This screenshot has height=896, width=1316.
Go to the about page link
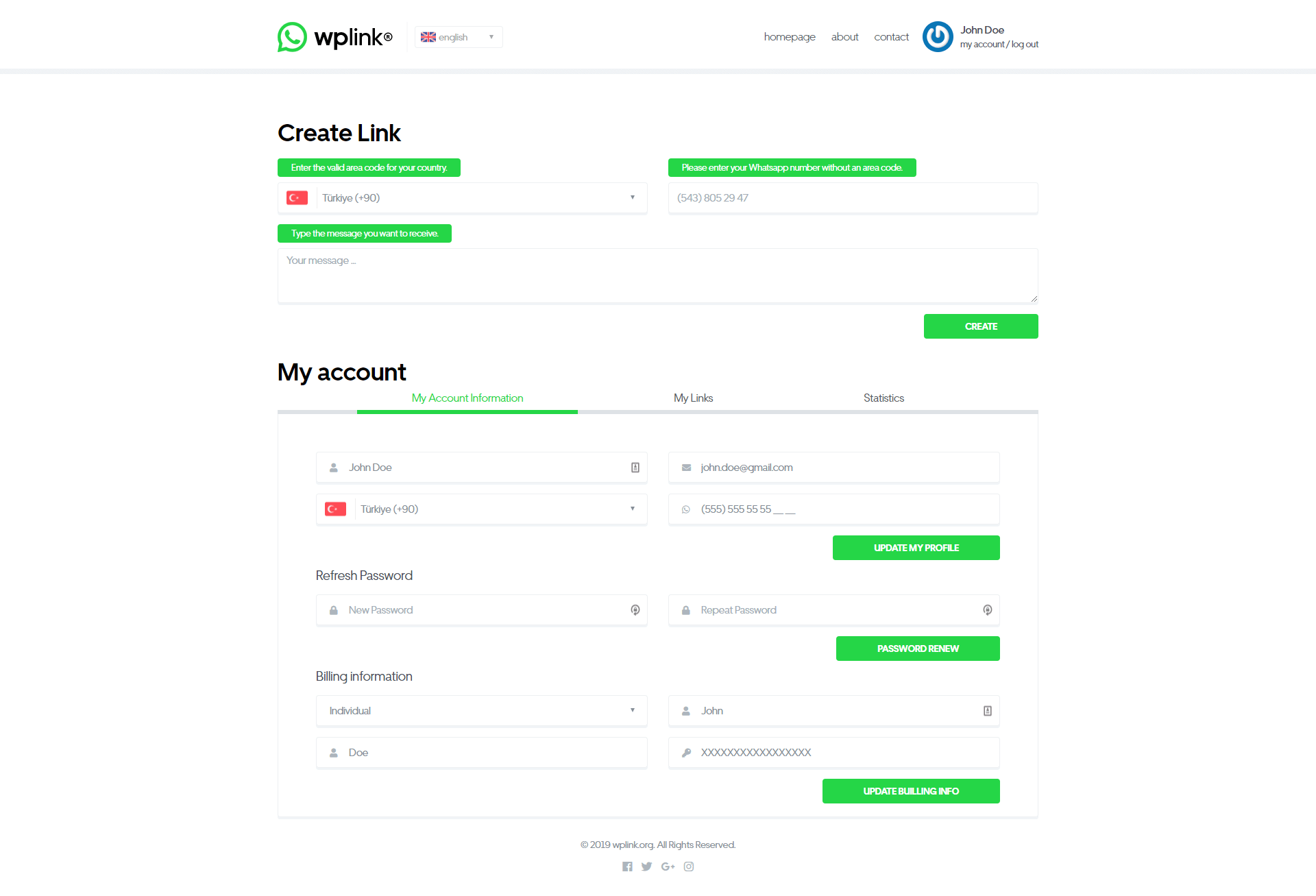coord(844,37)
